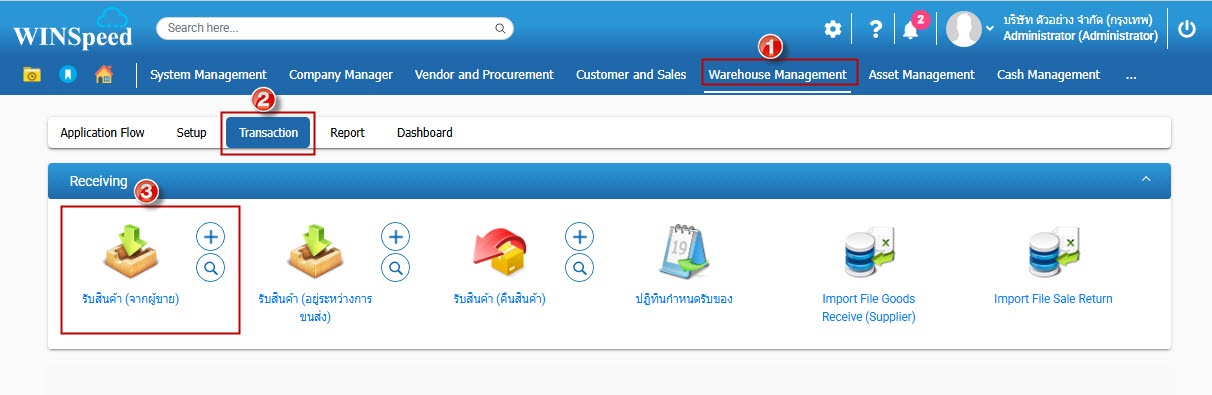This screenshot has height=395, width=1212.
Task: Open Import File Sale Return database icon
Action: pyautogui.click(x=1053, y=252)
